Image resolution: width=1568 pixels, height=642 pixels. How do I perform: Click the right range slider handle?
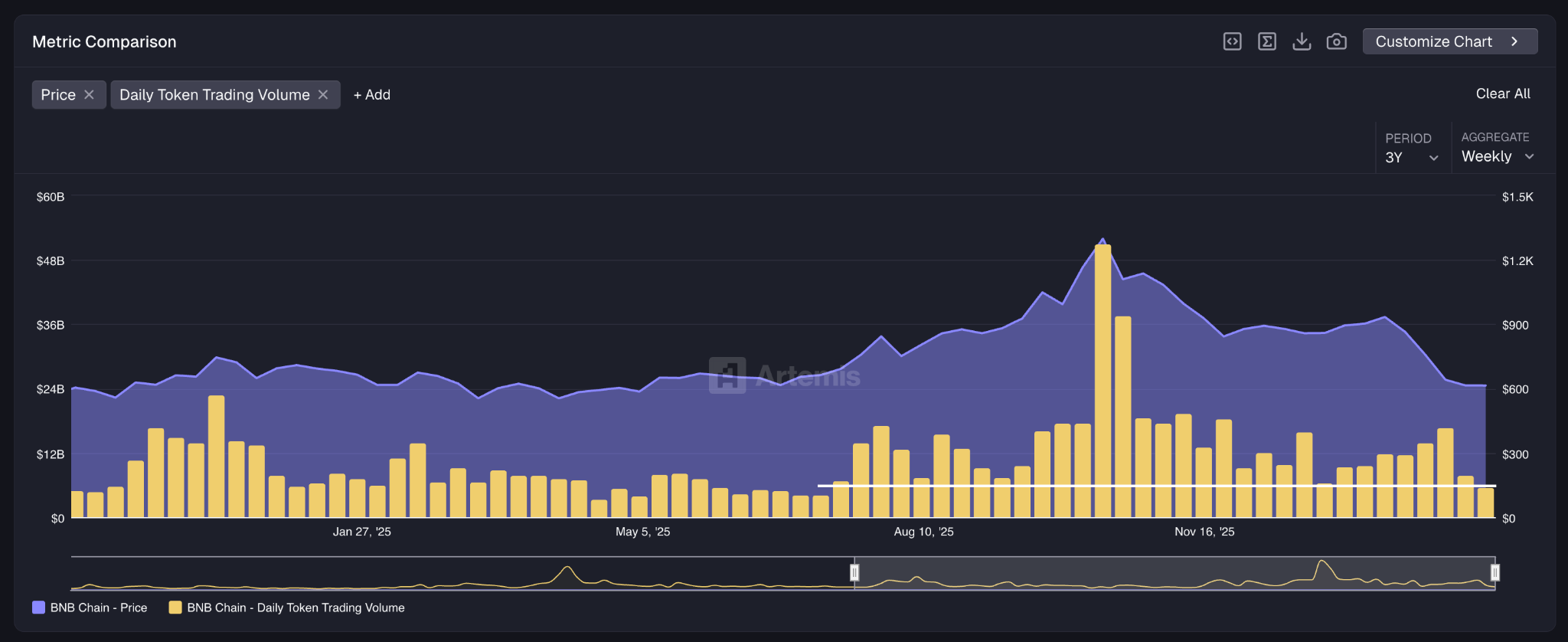[1494, 572]
